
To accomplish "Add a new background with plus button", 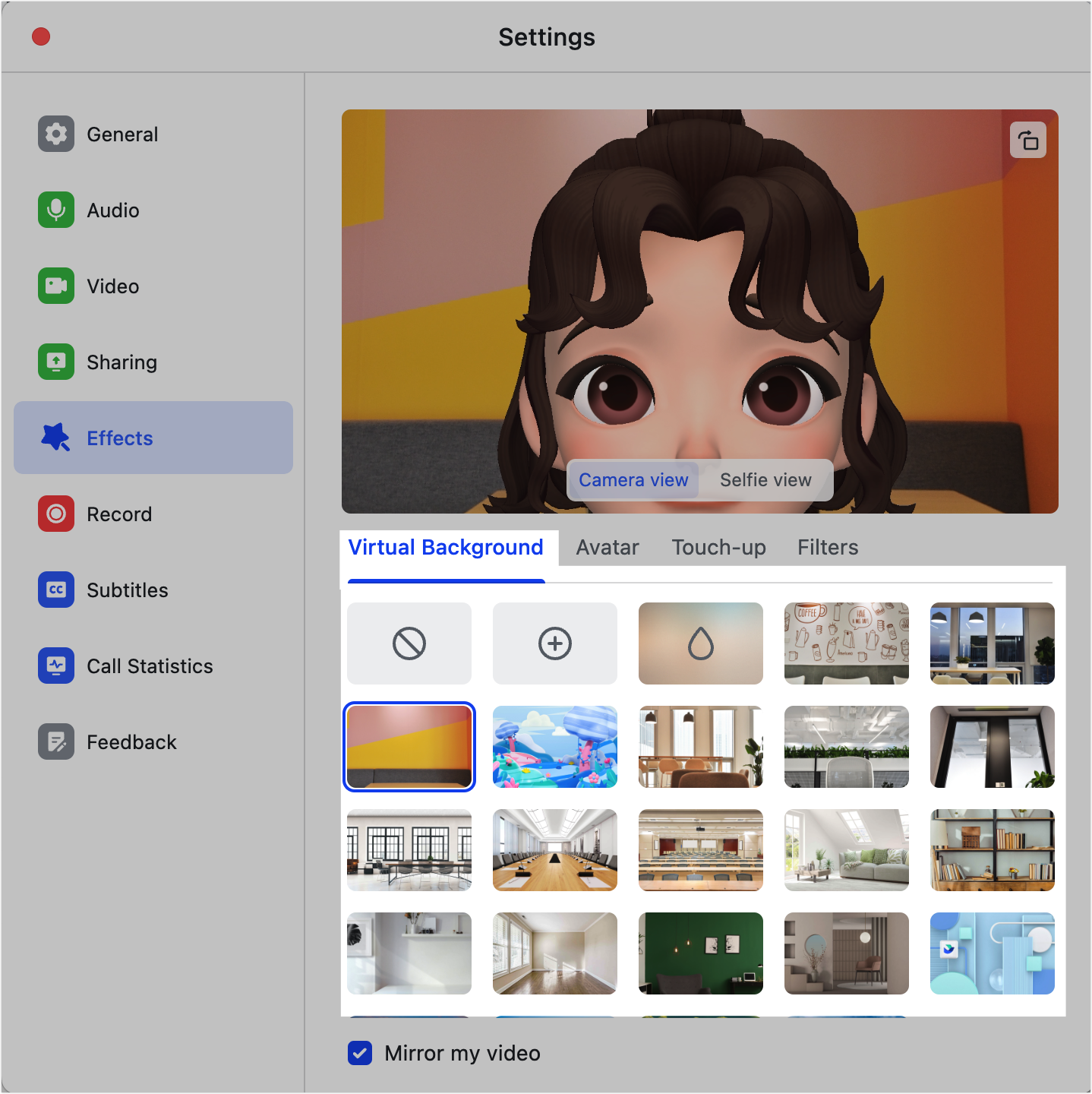I will point(555,643).
